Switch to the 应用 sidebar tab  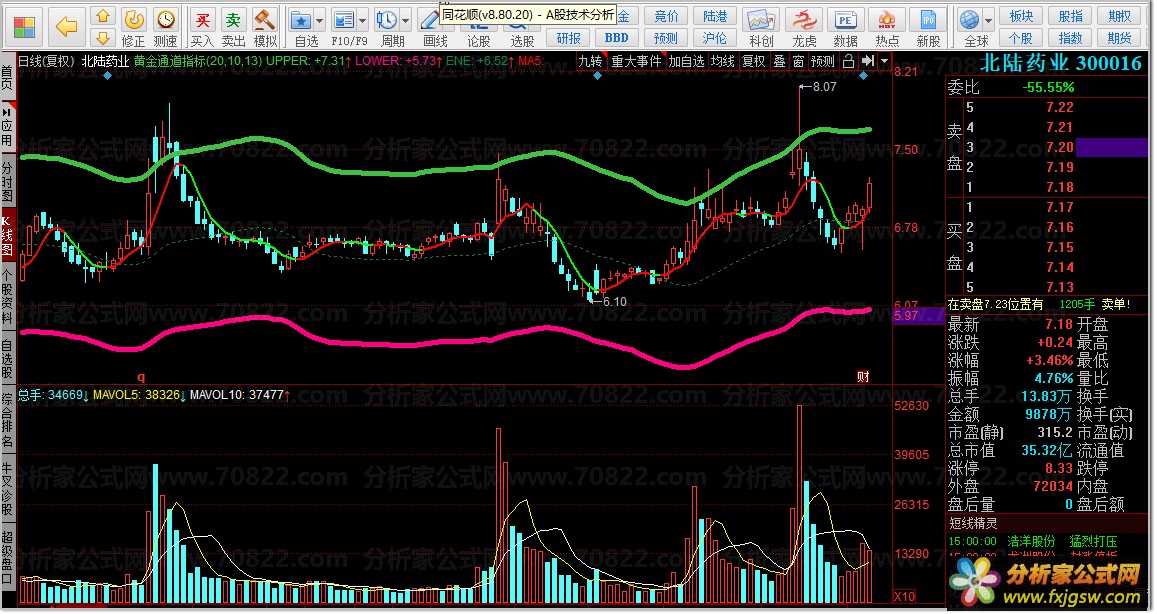pos(7,128)
